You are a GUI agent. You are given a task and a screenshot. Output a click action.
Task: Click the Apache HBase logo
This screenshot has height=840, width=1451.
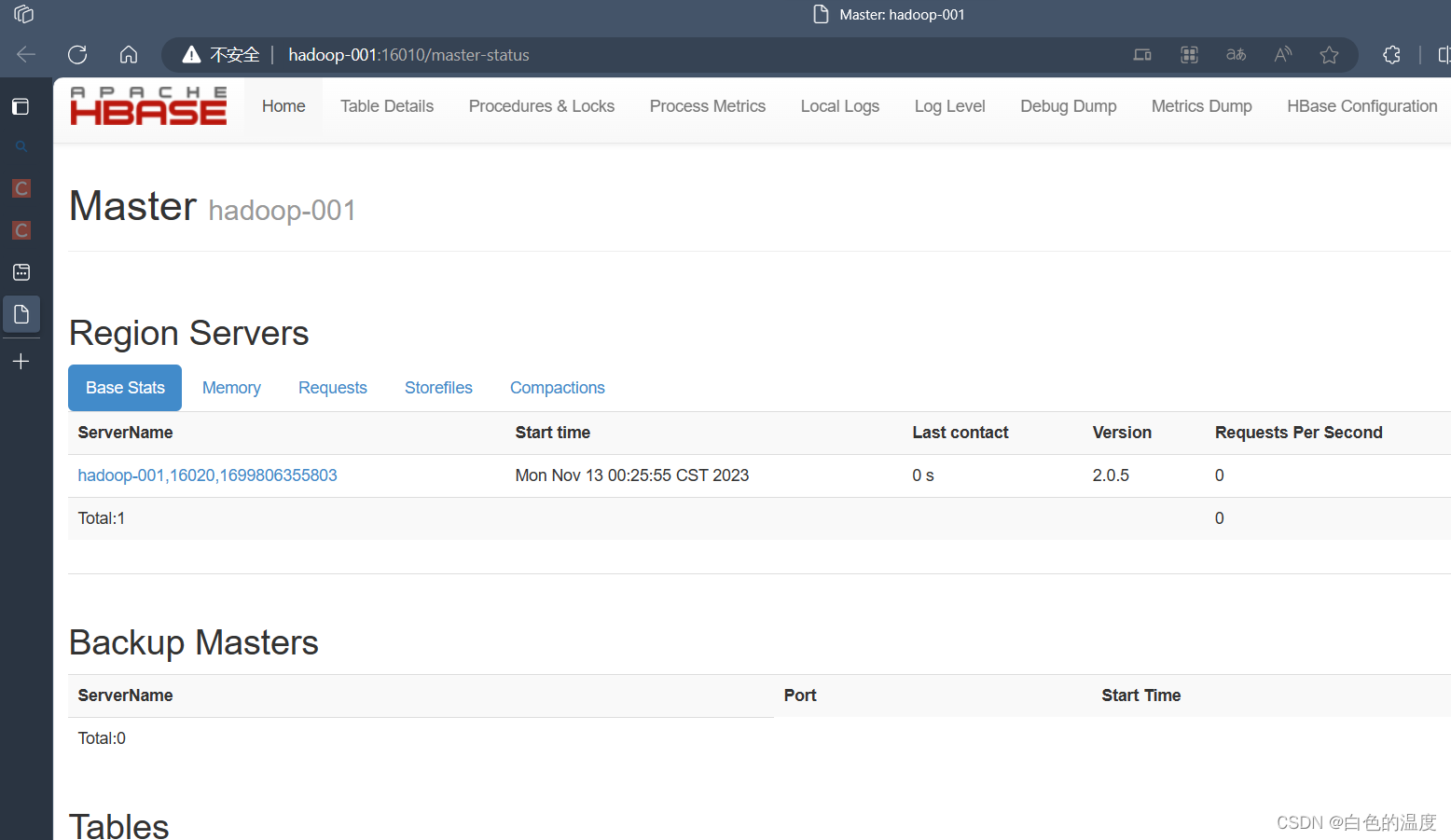click(147, 104)
